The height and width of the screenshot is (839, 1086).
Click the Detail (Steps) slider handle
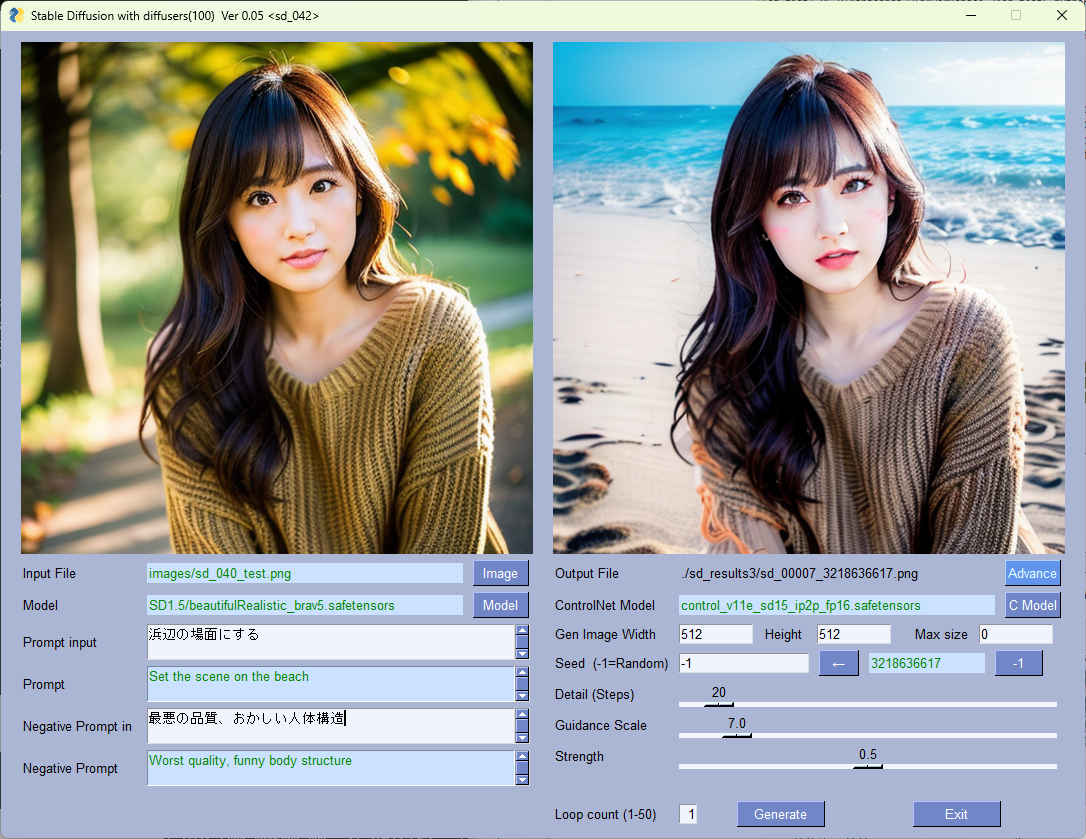[x=718, y=704]
